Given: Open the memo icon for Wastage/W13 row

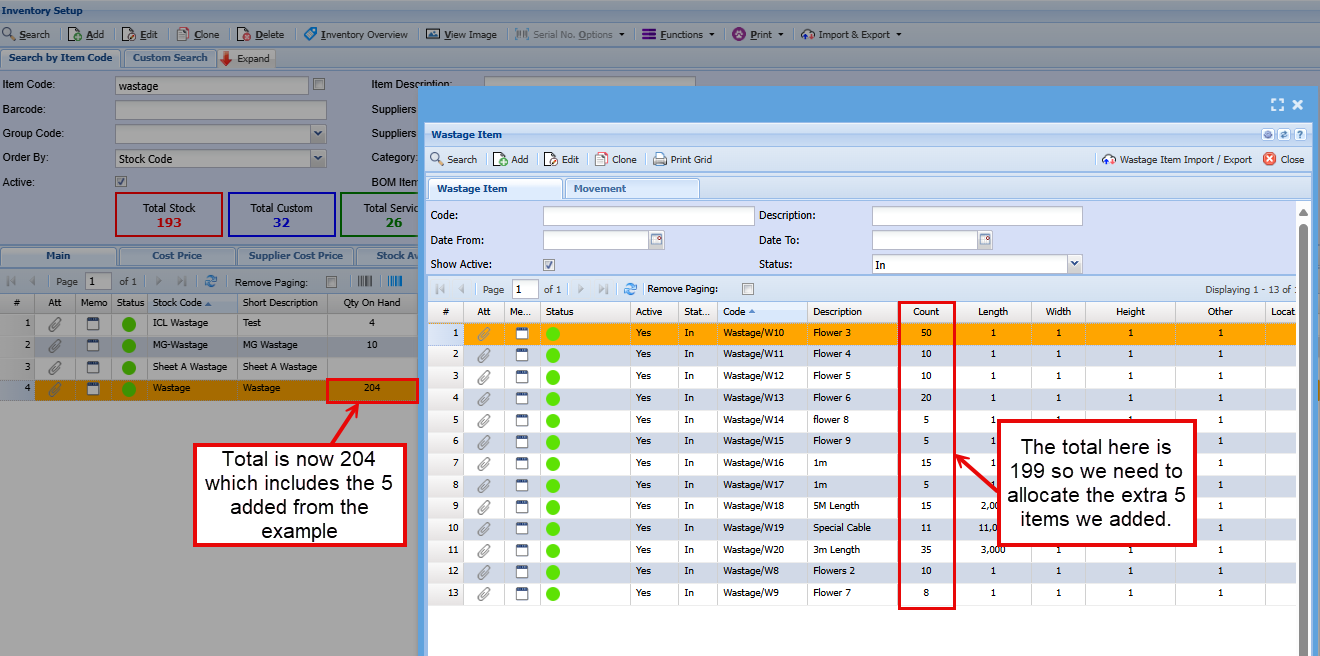Looking at the screenshot, I should pyautogui.click(x=520, y=398).
